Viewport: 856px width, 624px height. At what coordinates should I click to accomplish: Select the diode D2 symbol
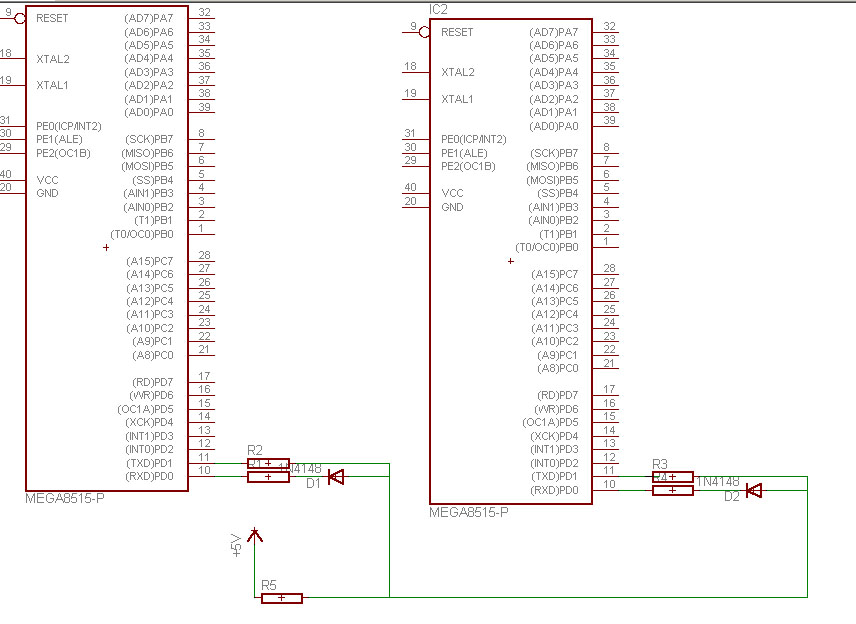[754, 491]
